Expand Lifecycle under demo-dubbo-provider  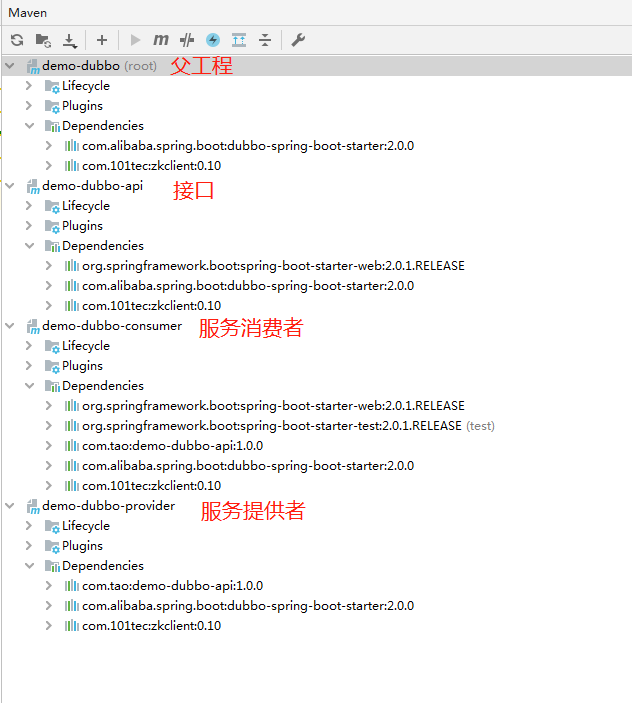[29, 526]
